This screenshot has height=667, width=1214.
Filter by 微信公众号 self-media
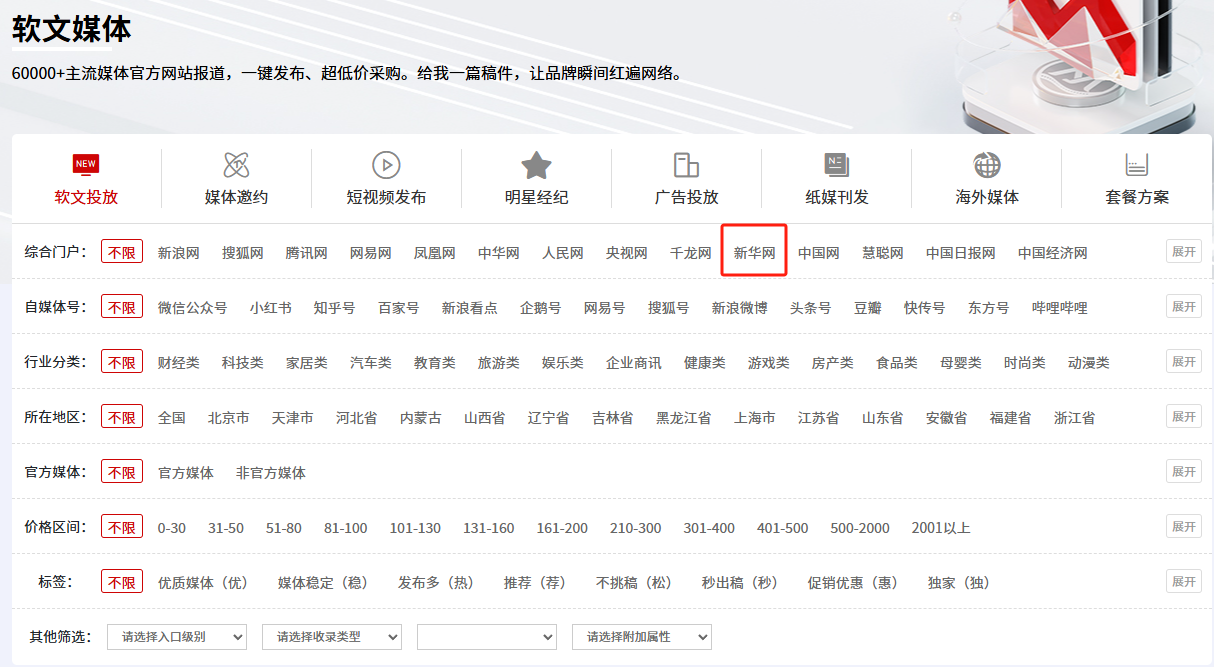[x=193, y=308]
